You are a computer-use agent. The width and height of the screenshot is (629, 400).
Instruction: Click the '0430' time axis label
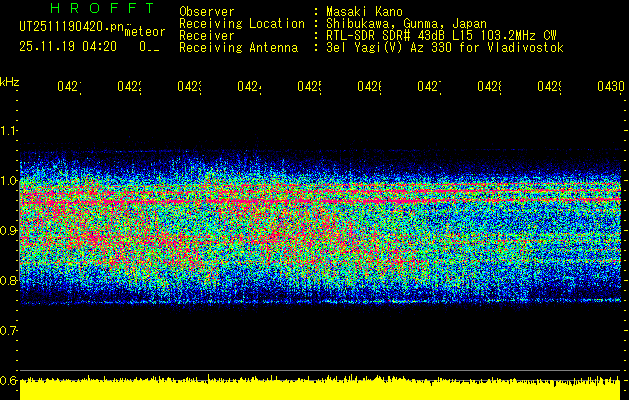point(611,86)
